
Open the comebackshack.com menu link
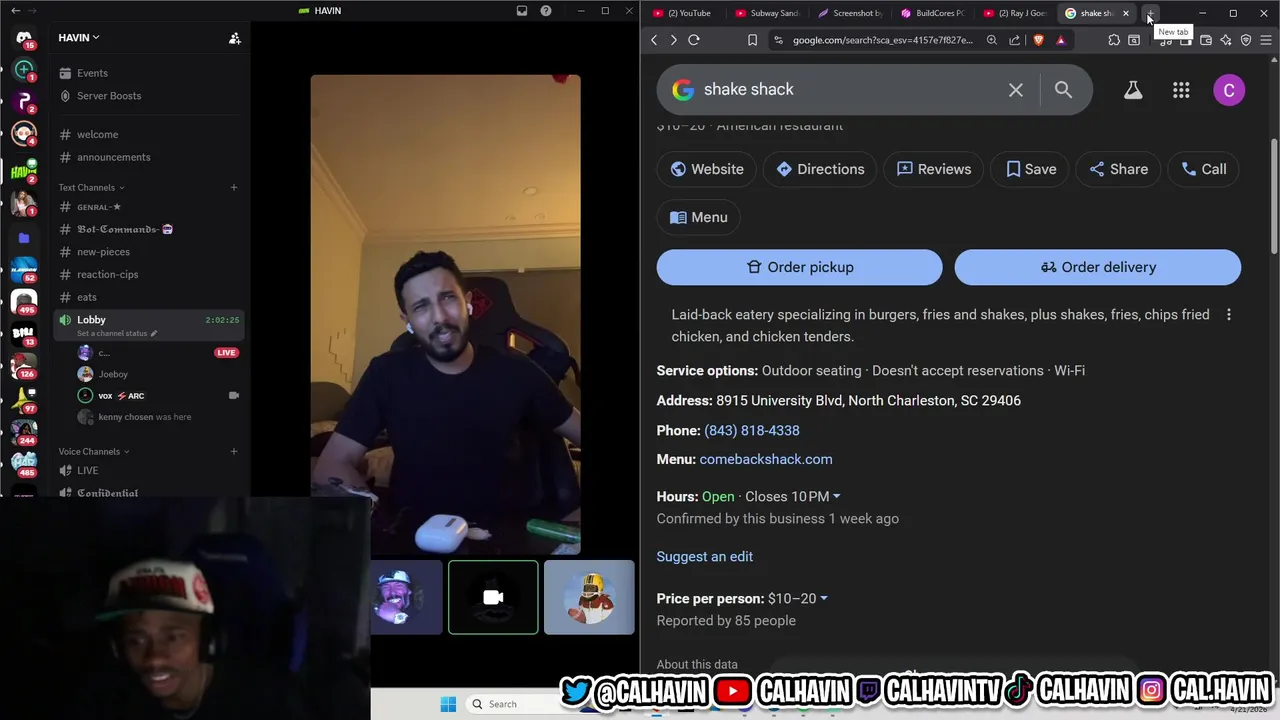766,459
